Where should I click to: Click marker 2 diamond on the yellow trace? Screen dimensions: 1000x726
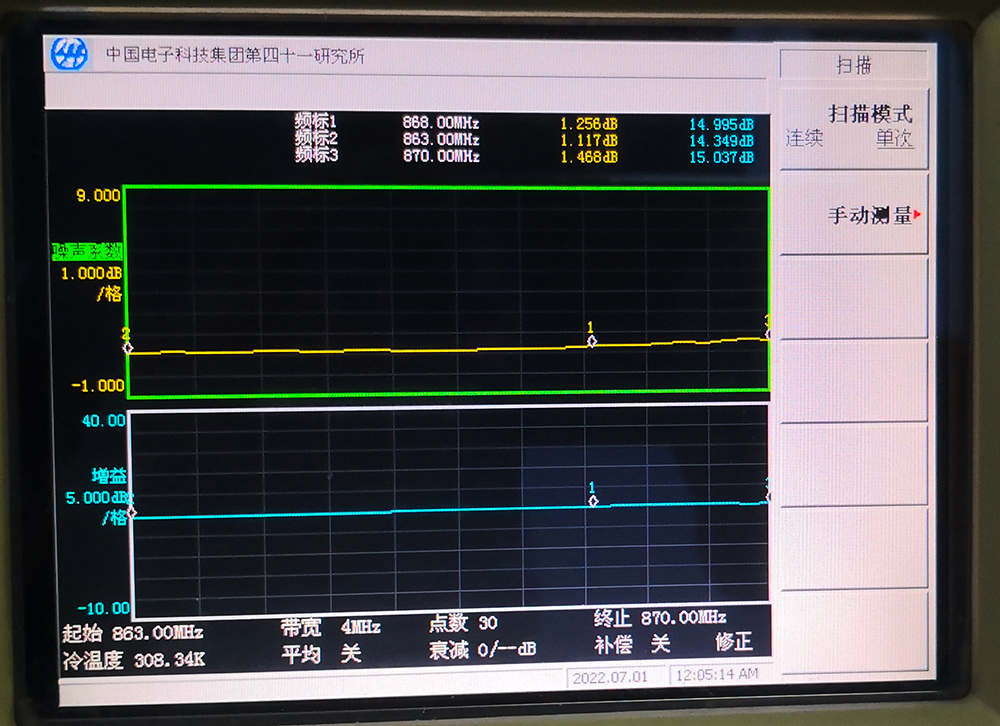[127, 347]
